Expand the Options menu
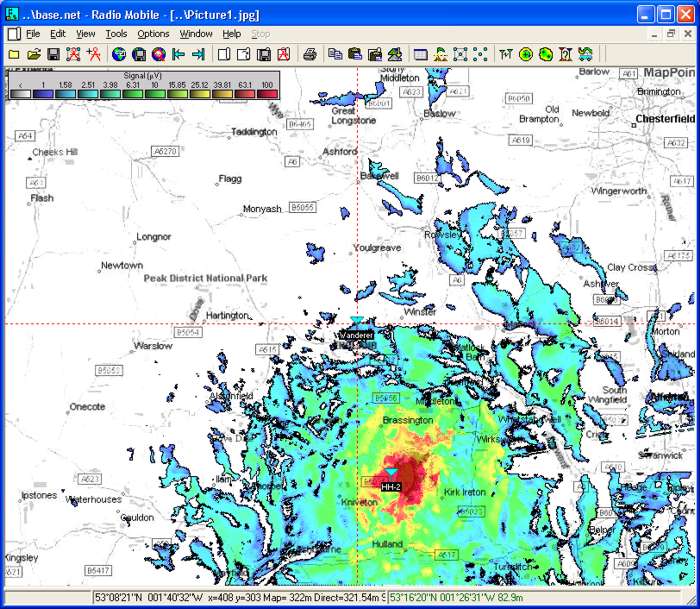 point(153,33)
